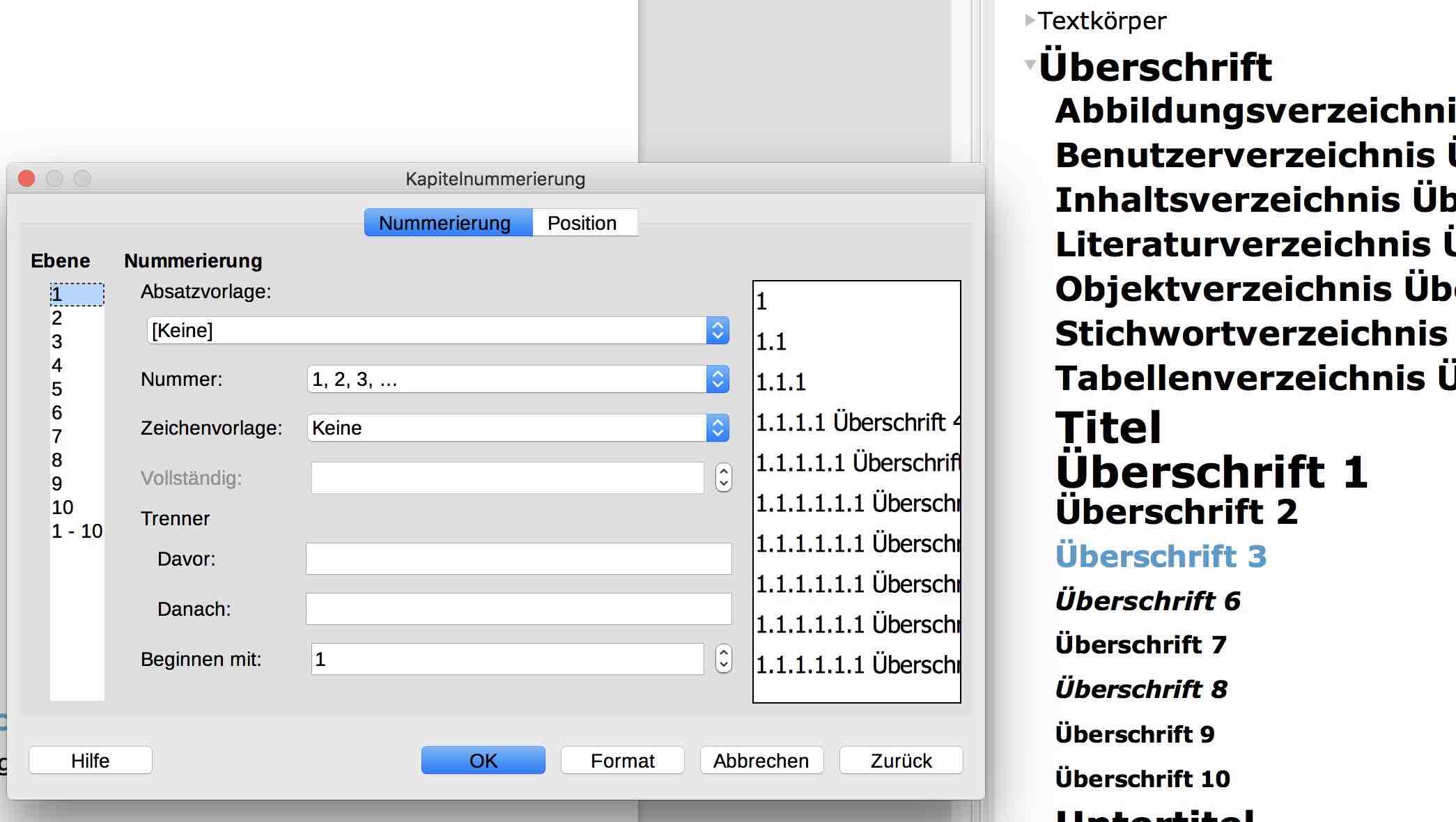Click the Abbrechen button
The height and width of the screenshot is (822, 1456).
pyautogui.click(x=761, y=761)
